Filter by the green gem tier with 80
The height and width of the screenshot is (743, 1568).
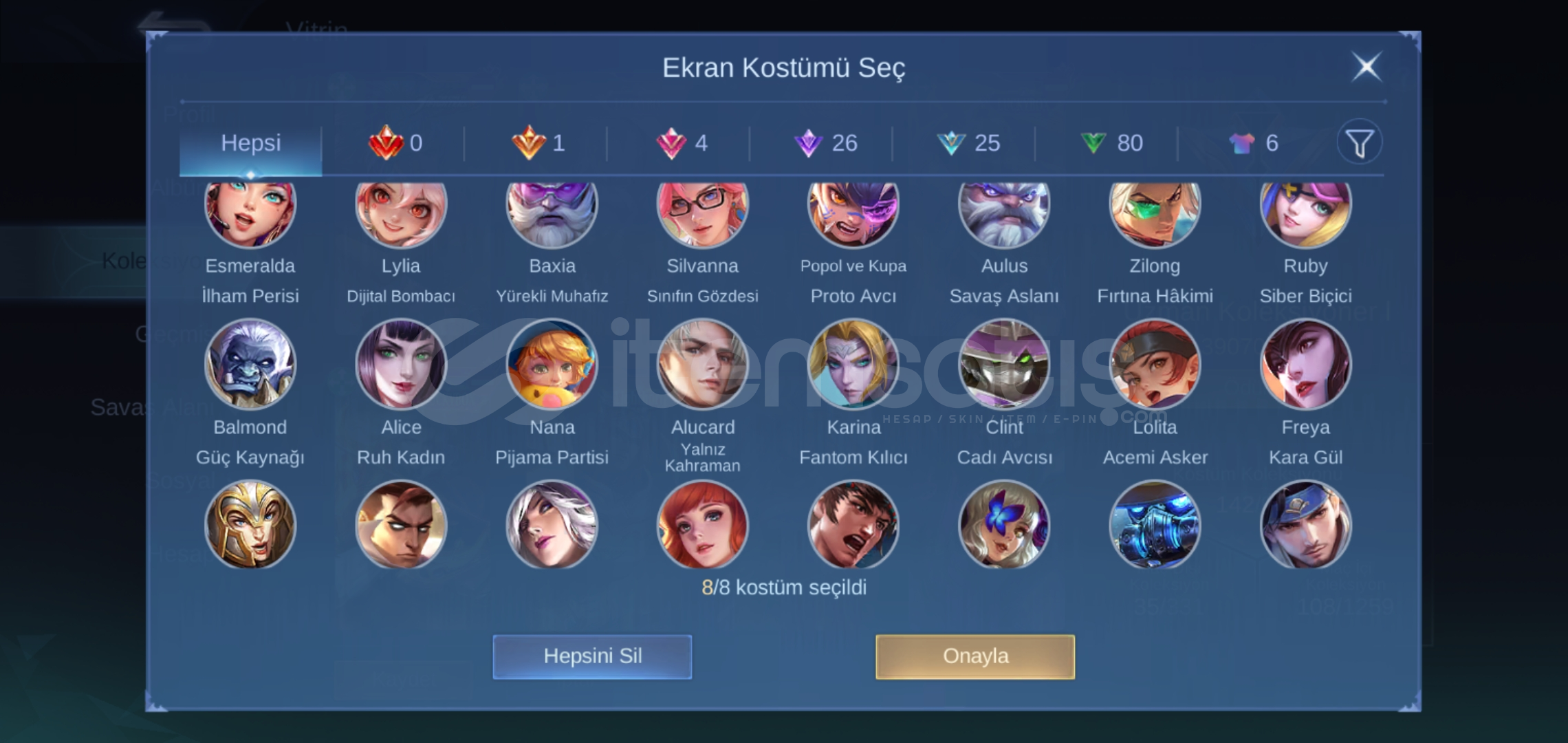[x=1111, y=143]
